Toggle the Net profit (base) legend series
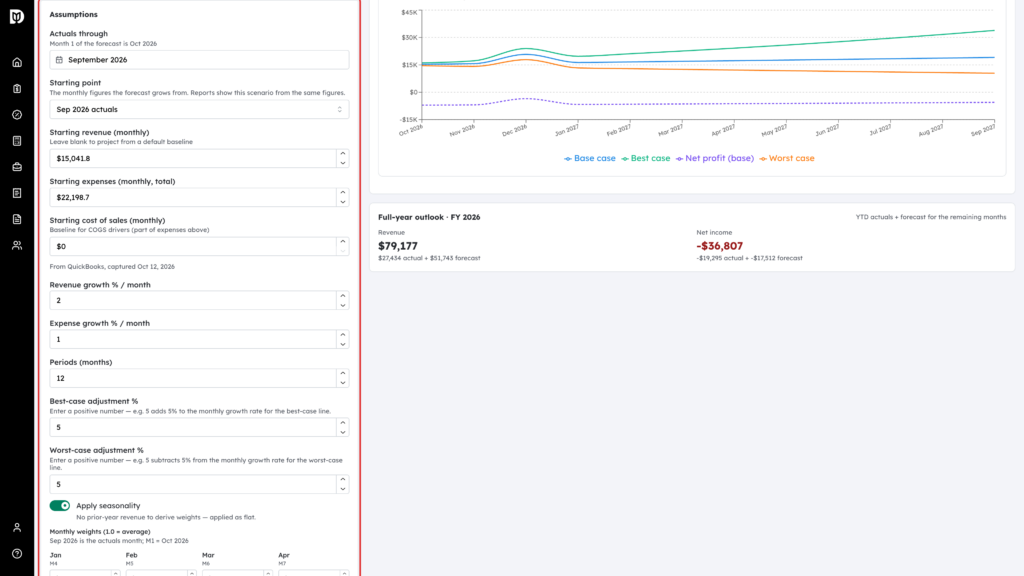Viewport: 1024px width, 576px height. 714,158
